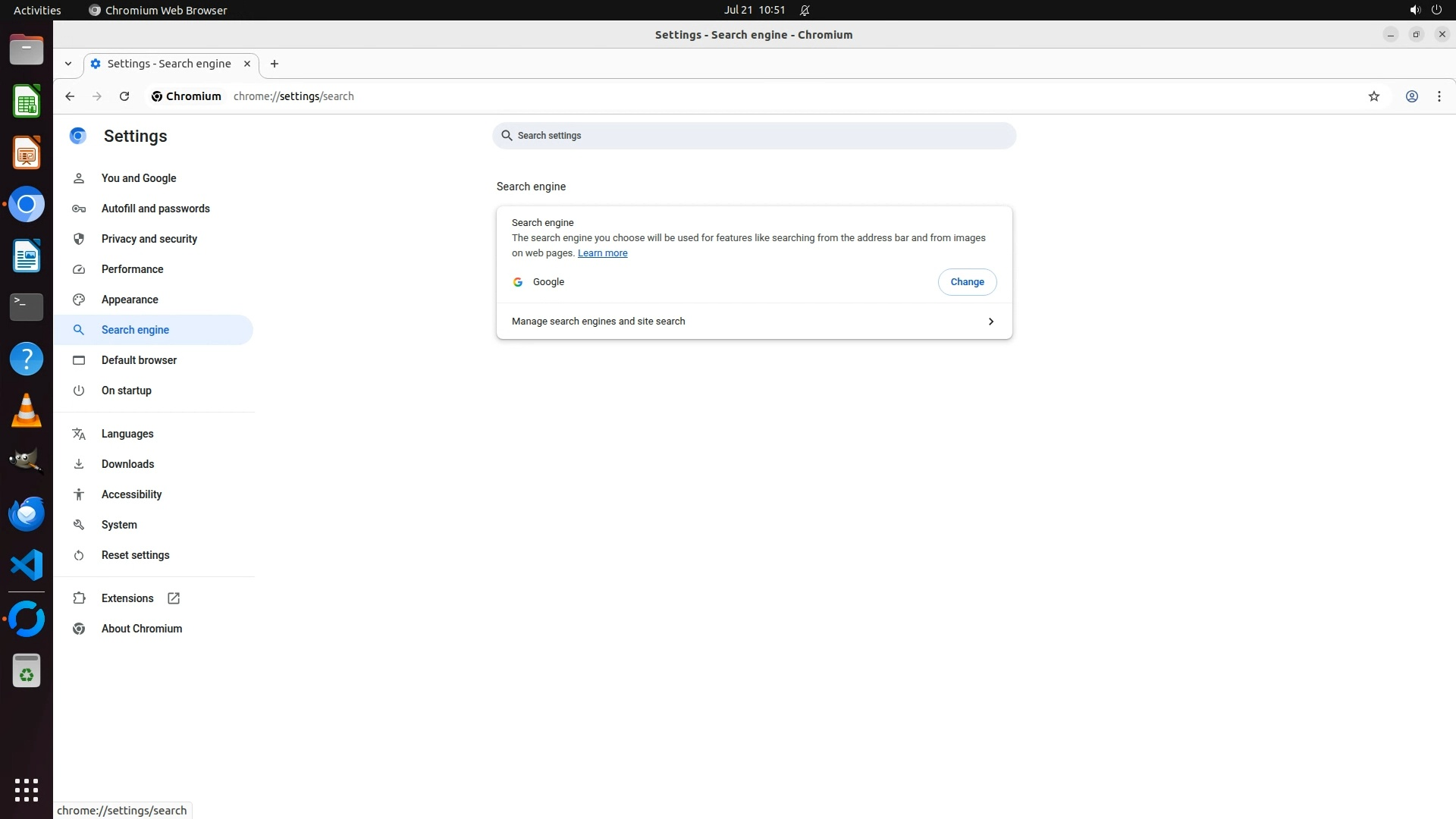This screenshot has width=1456, height=819.
Task: Open new tab with plus icon
Action: [x=275, y=64]
